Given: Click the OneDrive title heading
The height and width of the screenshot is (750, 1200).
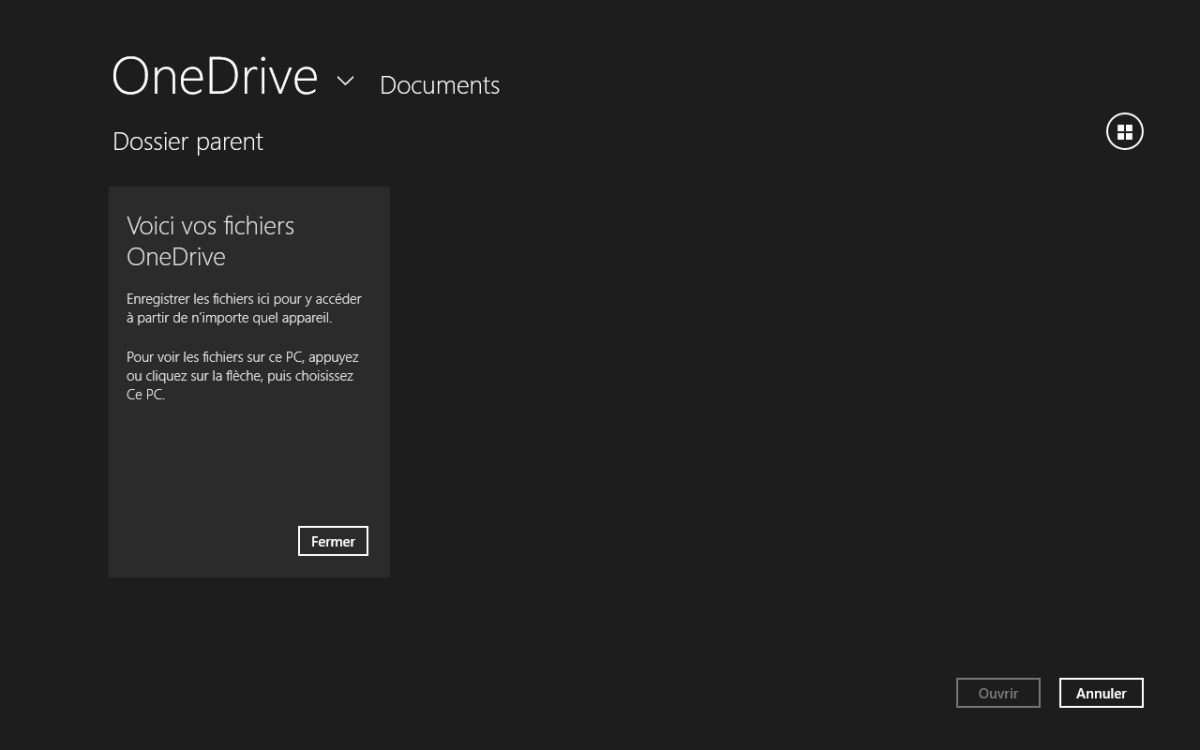Looking at the screenshot, I should [x=215, y=77].
